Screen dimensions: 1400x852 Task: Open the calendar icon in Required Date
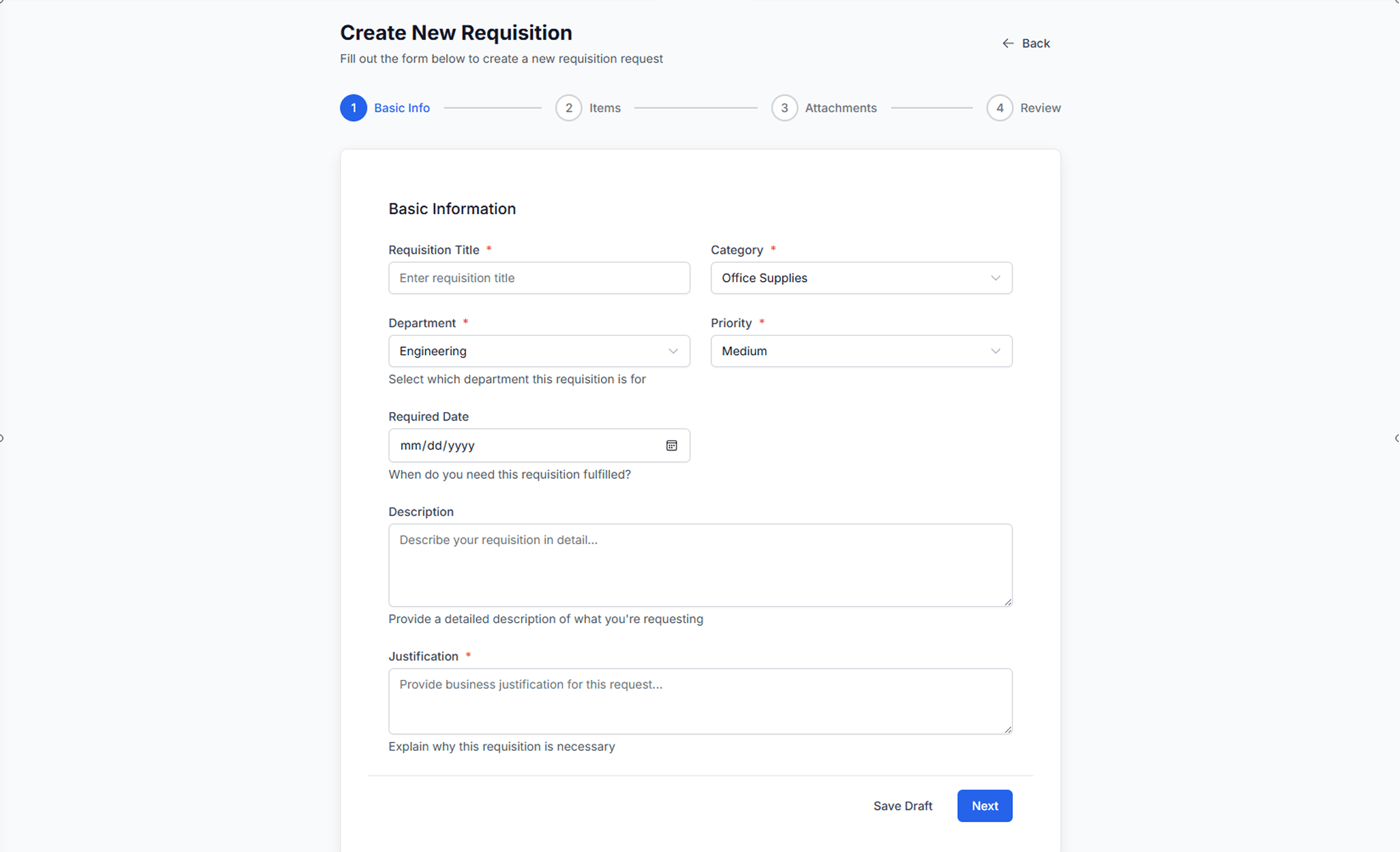671,445
